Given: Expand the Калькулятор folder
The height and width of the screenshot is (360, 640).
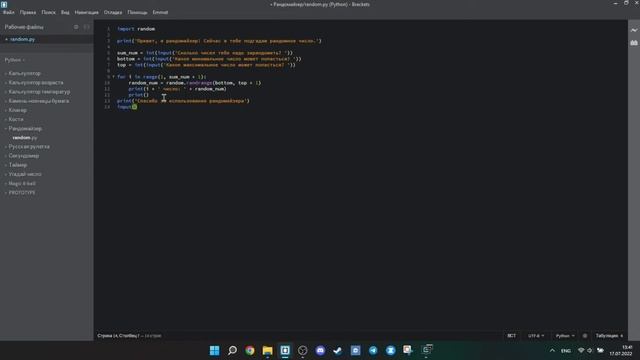Looking at the screenshot, I should click(24, 73).
